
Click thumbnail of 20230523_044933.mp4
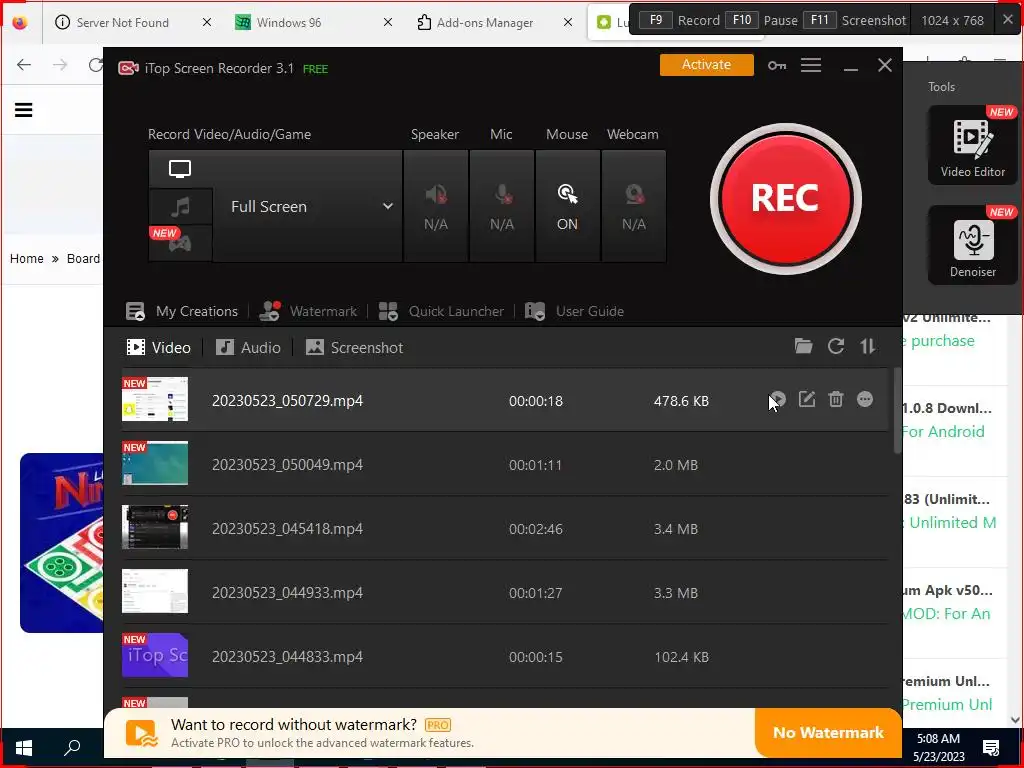point(155,591)
